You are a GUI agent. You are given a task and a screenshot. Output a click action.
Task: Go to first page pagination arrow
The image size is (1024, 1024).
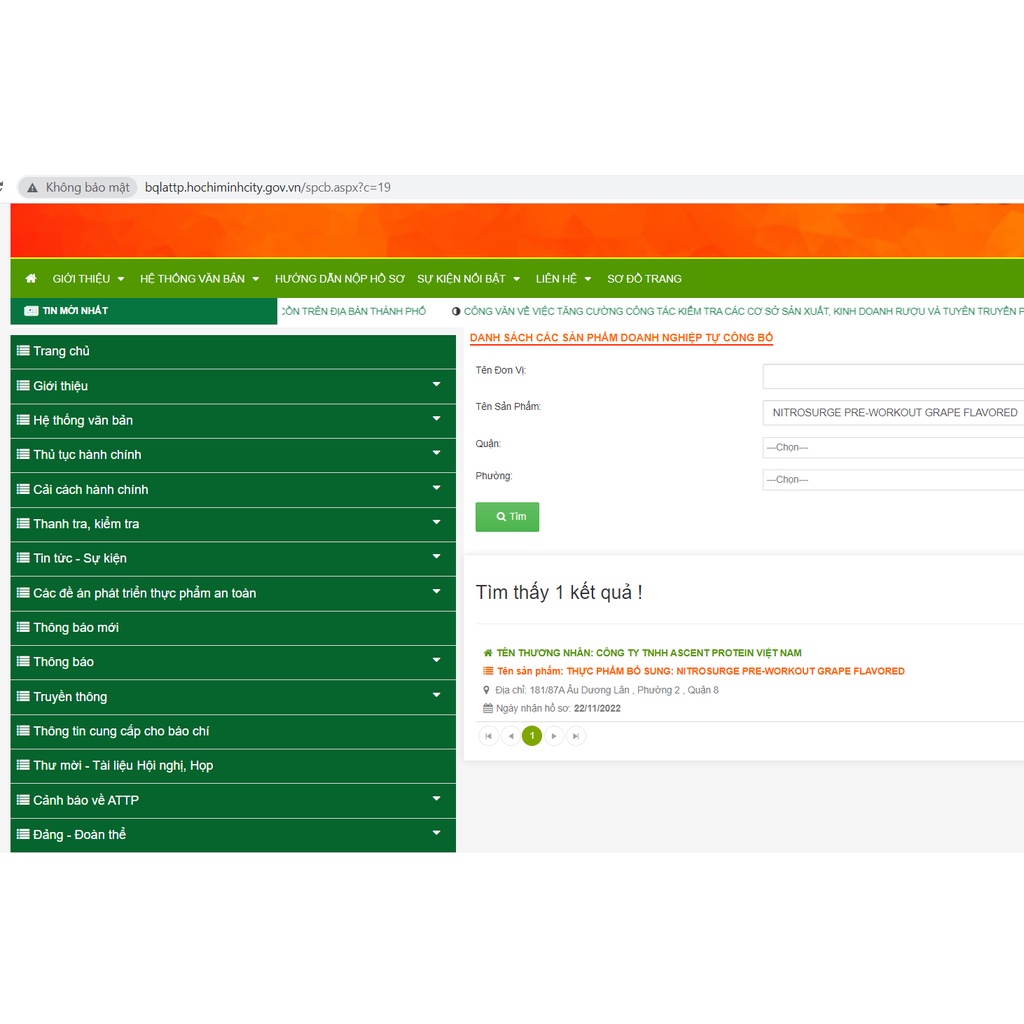point(488,736)
